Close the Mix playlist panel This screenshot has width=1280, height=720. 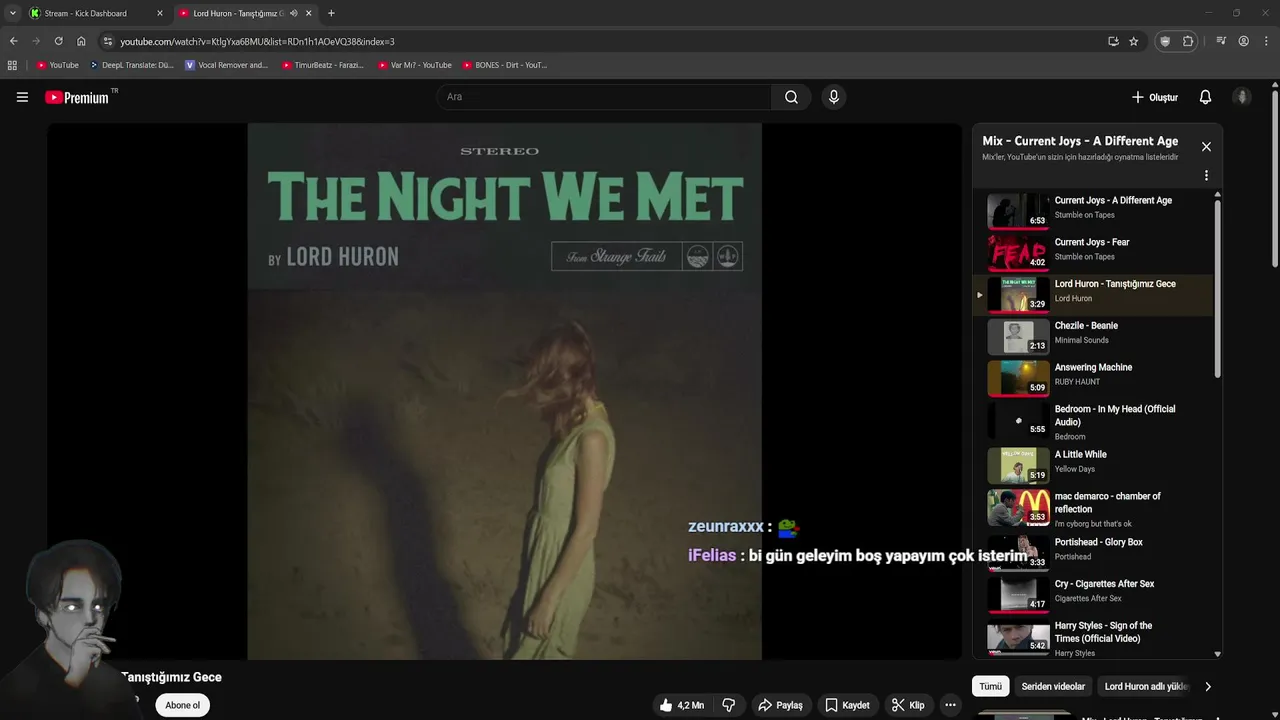[x=1206, y=147]
